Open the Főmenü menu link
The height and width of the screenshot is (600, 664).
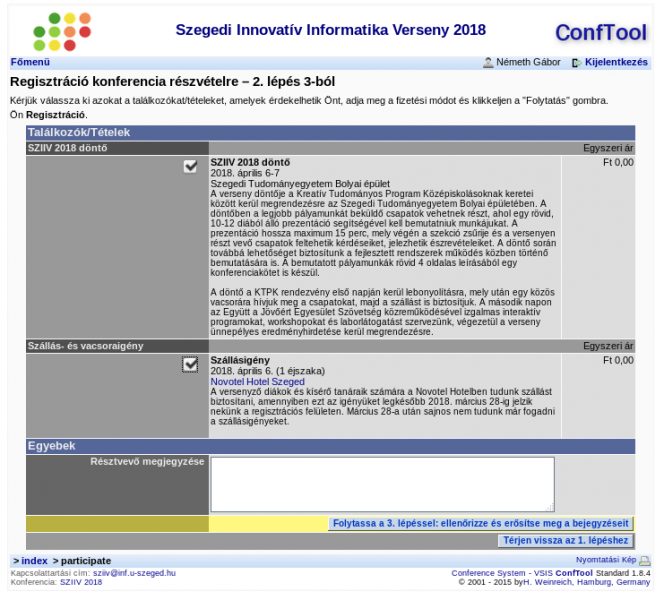pyautogui.click(x=29, y=62)
